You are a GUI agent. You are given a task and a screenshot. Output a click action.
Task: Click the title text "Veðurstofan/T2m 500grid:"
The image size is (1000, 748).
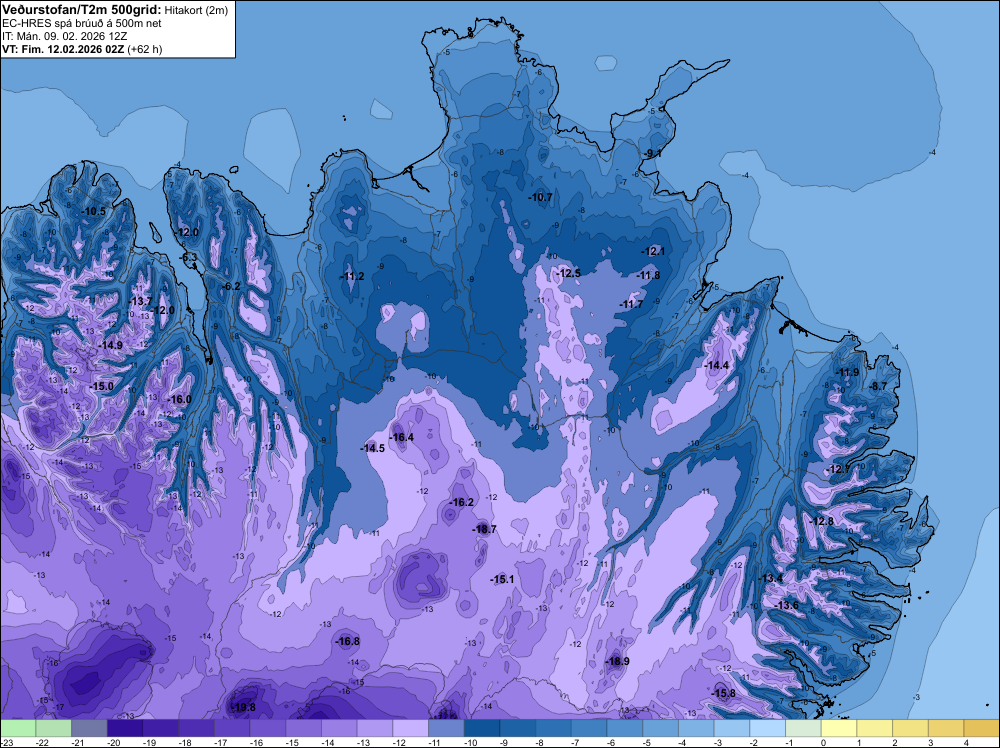point(81,10)
